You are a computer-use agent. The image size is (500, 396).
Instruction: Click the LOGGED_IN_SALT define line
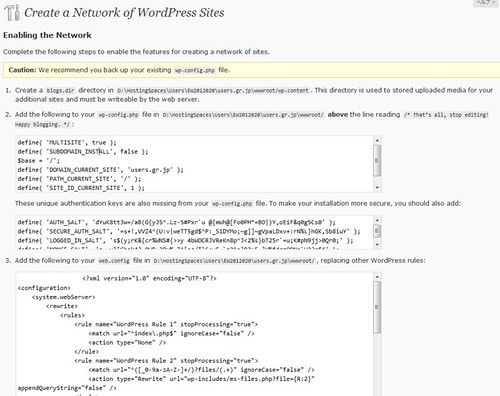pyautogui.click(x=185, y=240)
